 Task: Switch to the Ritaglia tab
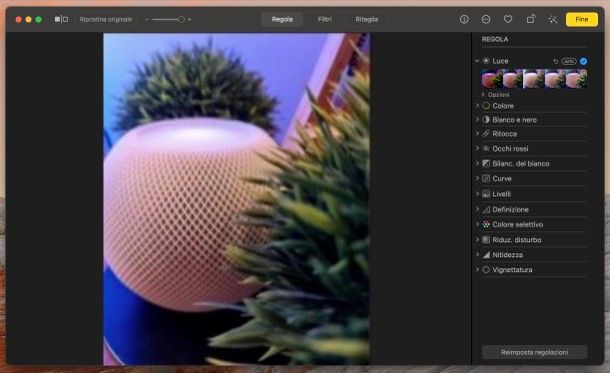tap(366, 19)
